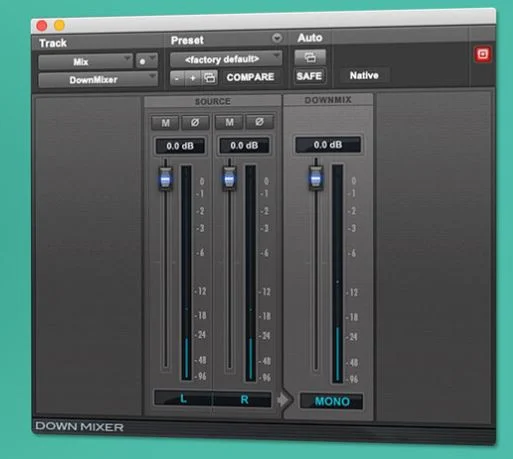Open the Preset settings menu arrow
This screenshot has width=513, height=459.
point(277,38)
